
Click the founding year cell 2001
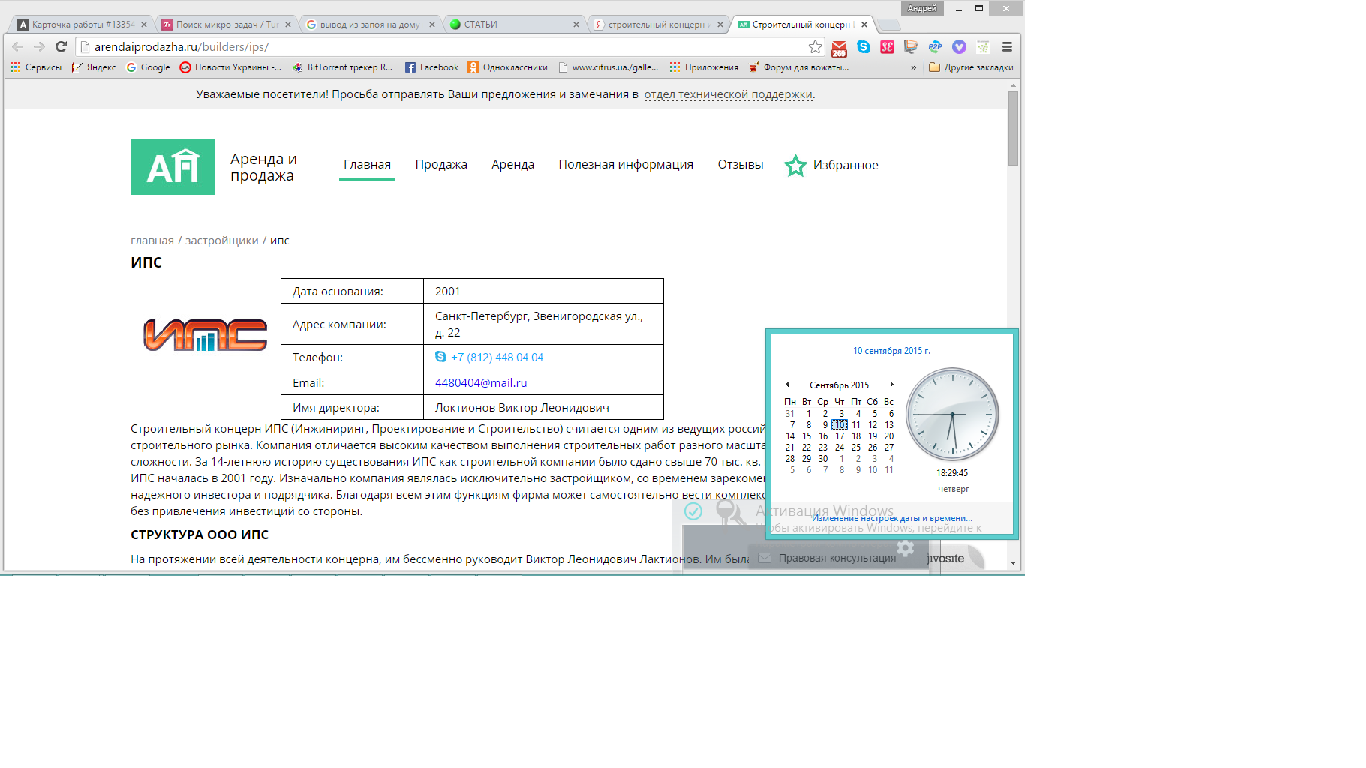(447, 291)
